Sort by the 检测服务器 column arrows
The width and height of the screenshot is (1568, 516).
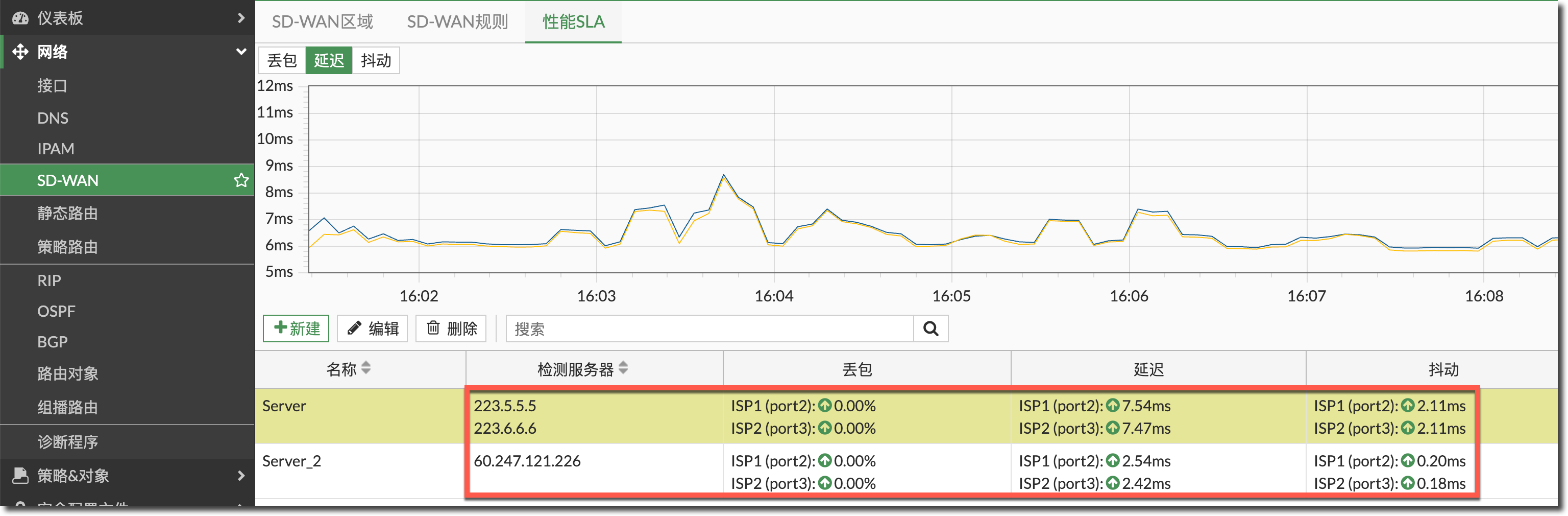coord(623,368)
